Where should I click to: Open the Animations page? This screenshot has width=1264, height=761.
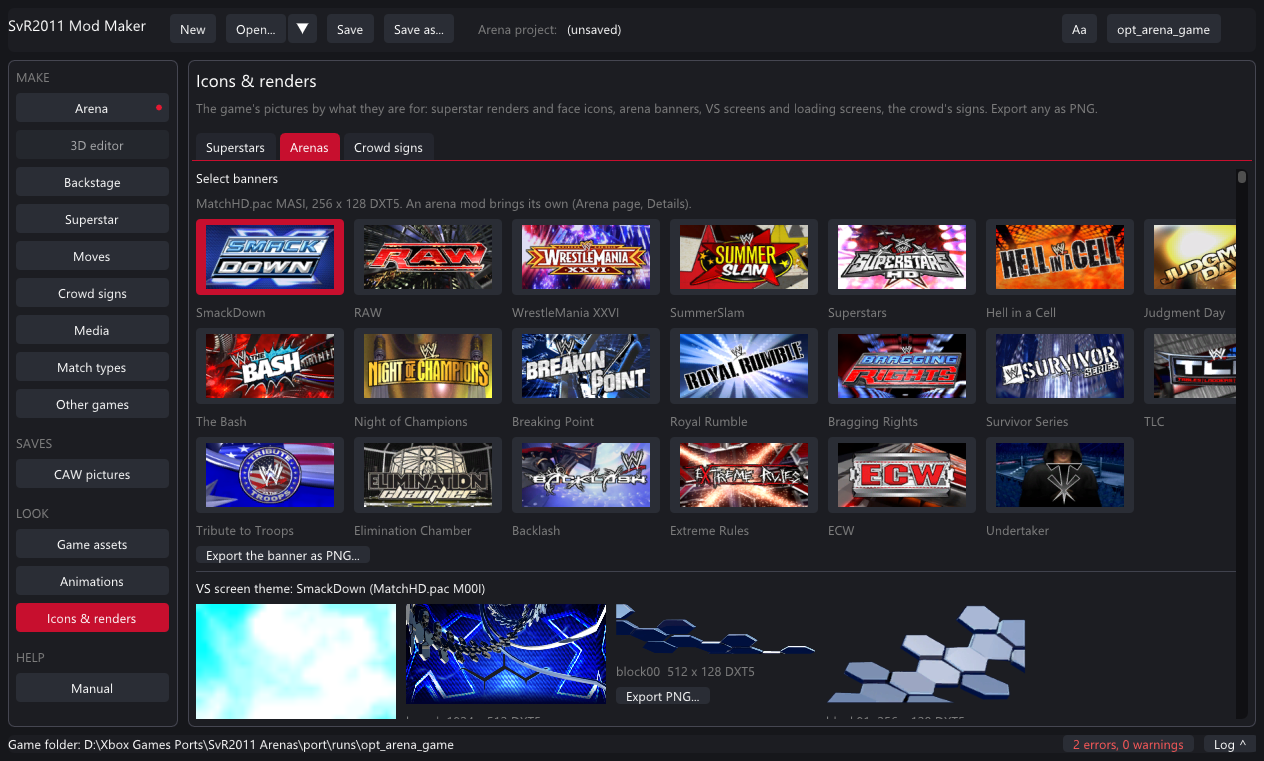coord(92,581)
